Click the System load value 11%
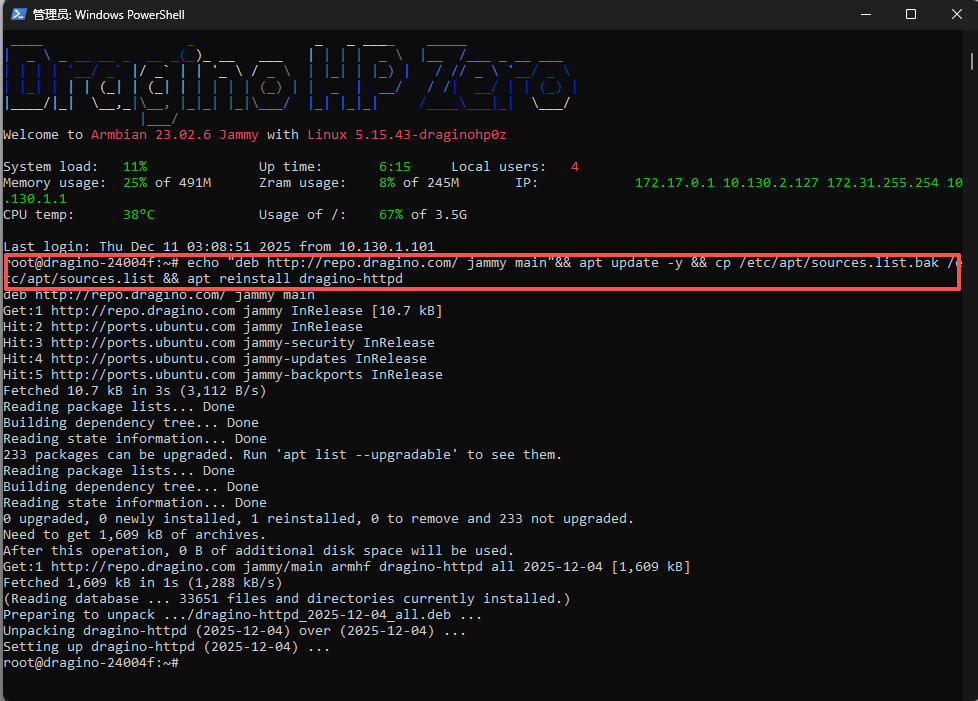978x701 pixels. [135, 167]
